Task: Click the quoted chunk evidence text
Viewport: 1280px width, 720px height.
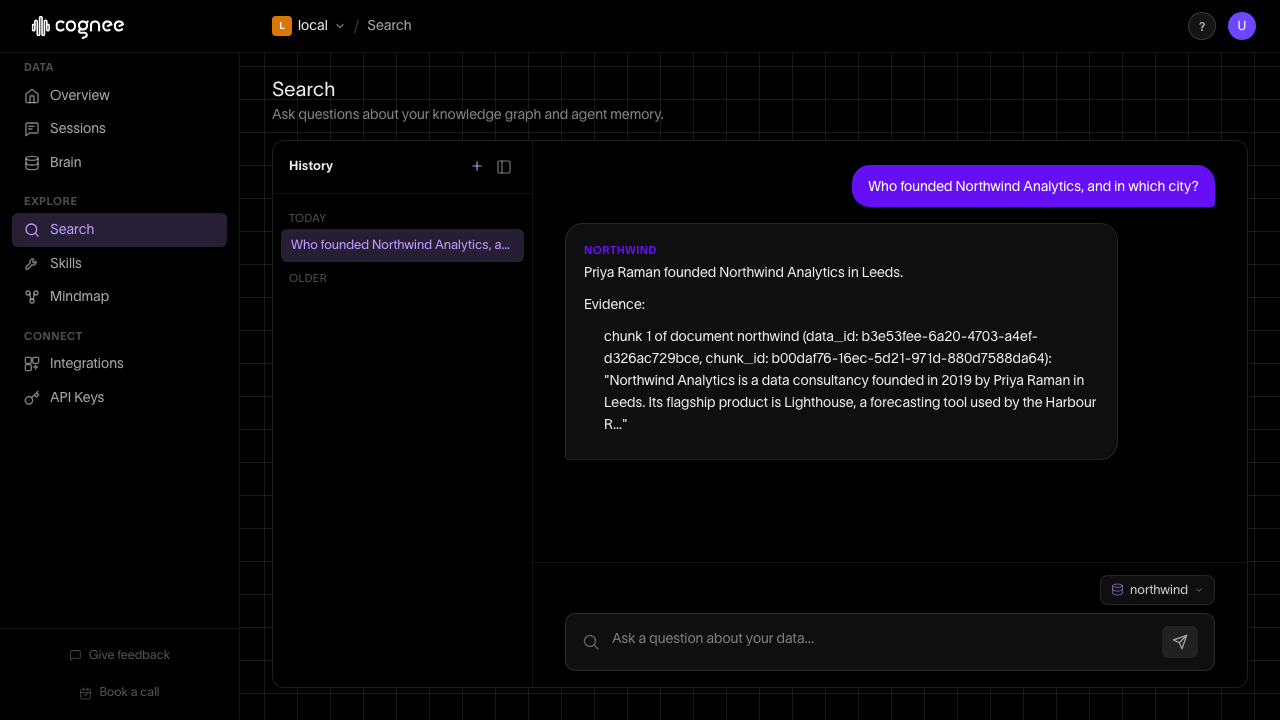Action: point(850,402)
